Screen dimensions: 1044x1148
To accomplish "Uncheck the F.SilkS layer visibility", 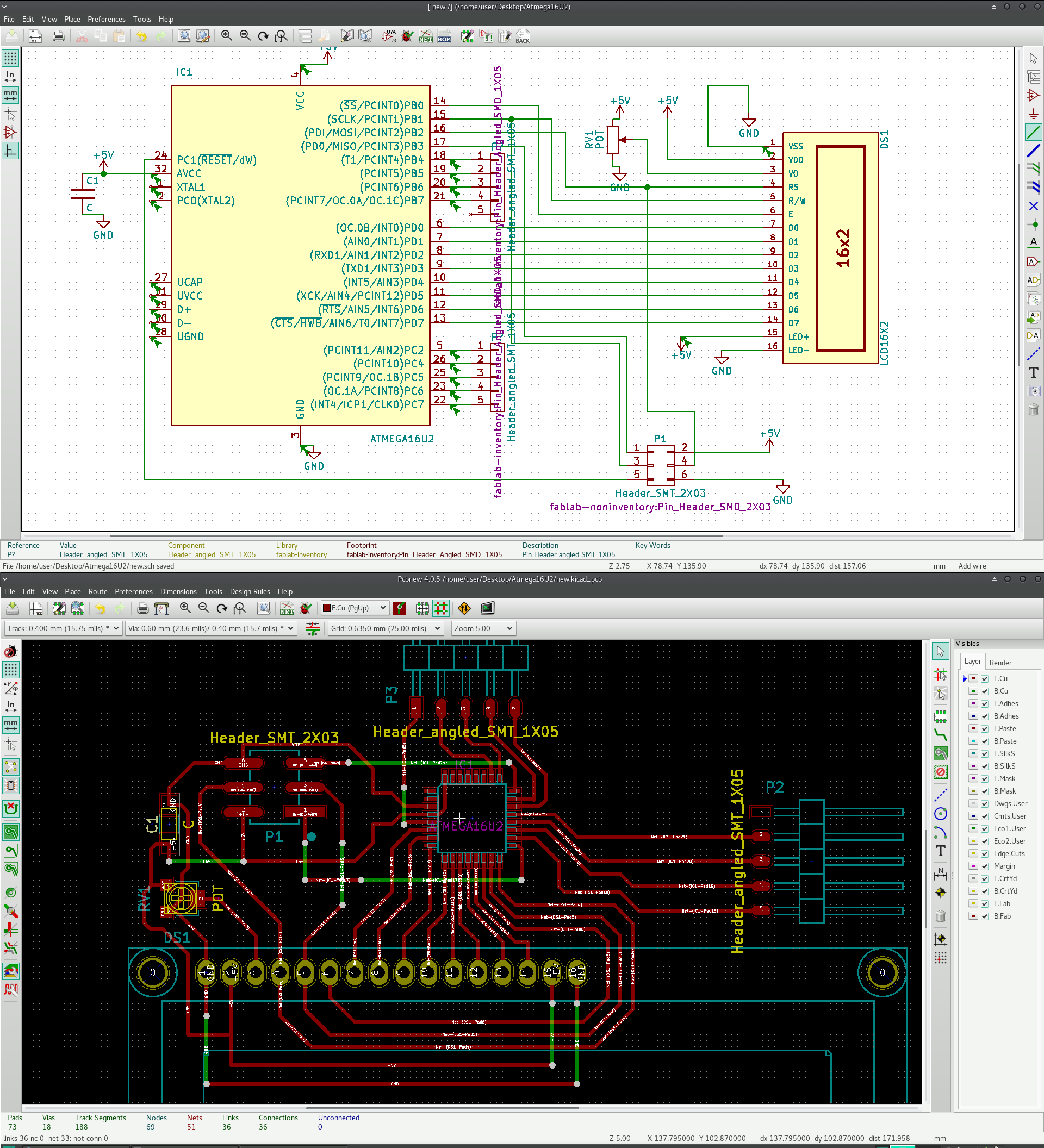I will coord(985,753).
